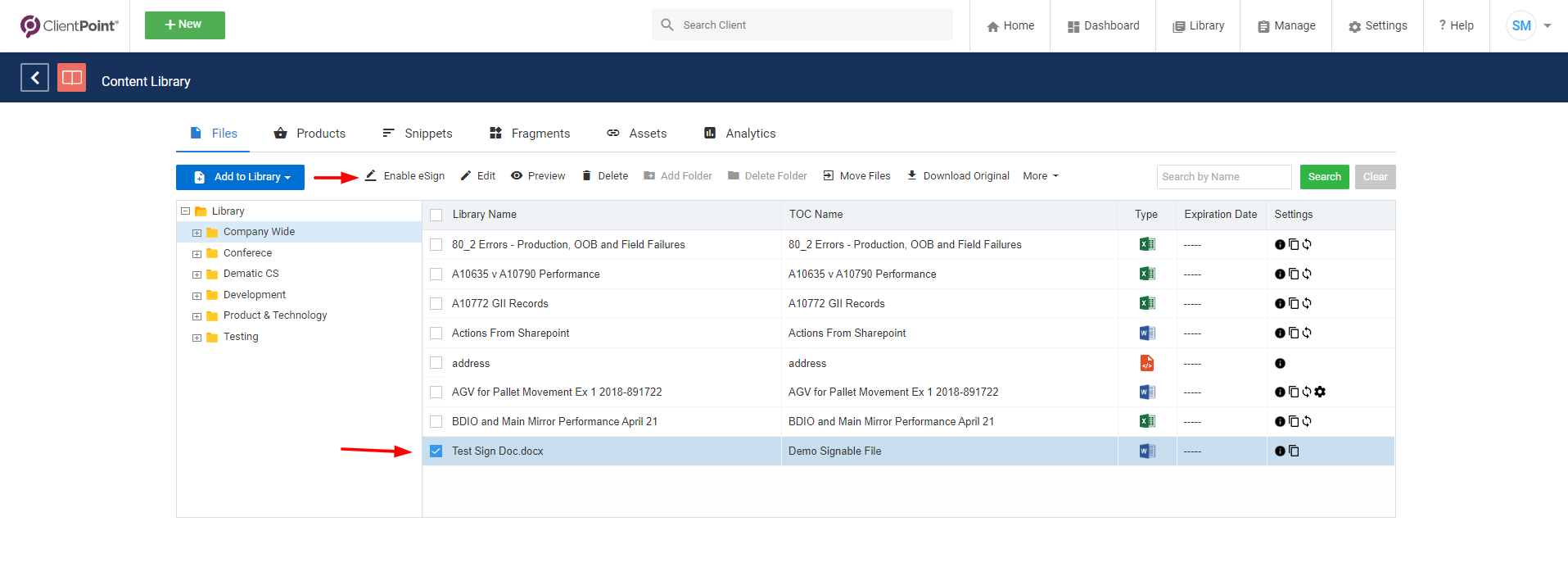1568x567 pixels.
Task: Click the ClientPoint logo
Action: tap(69, 25)
